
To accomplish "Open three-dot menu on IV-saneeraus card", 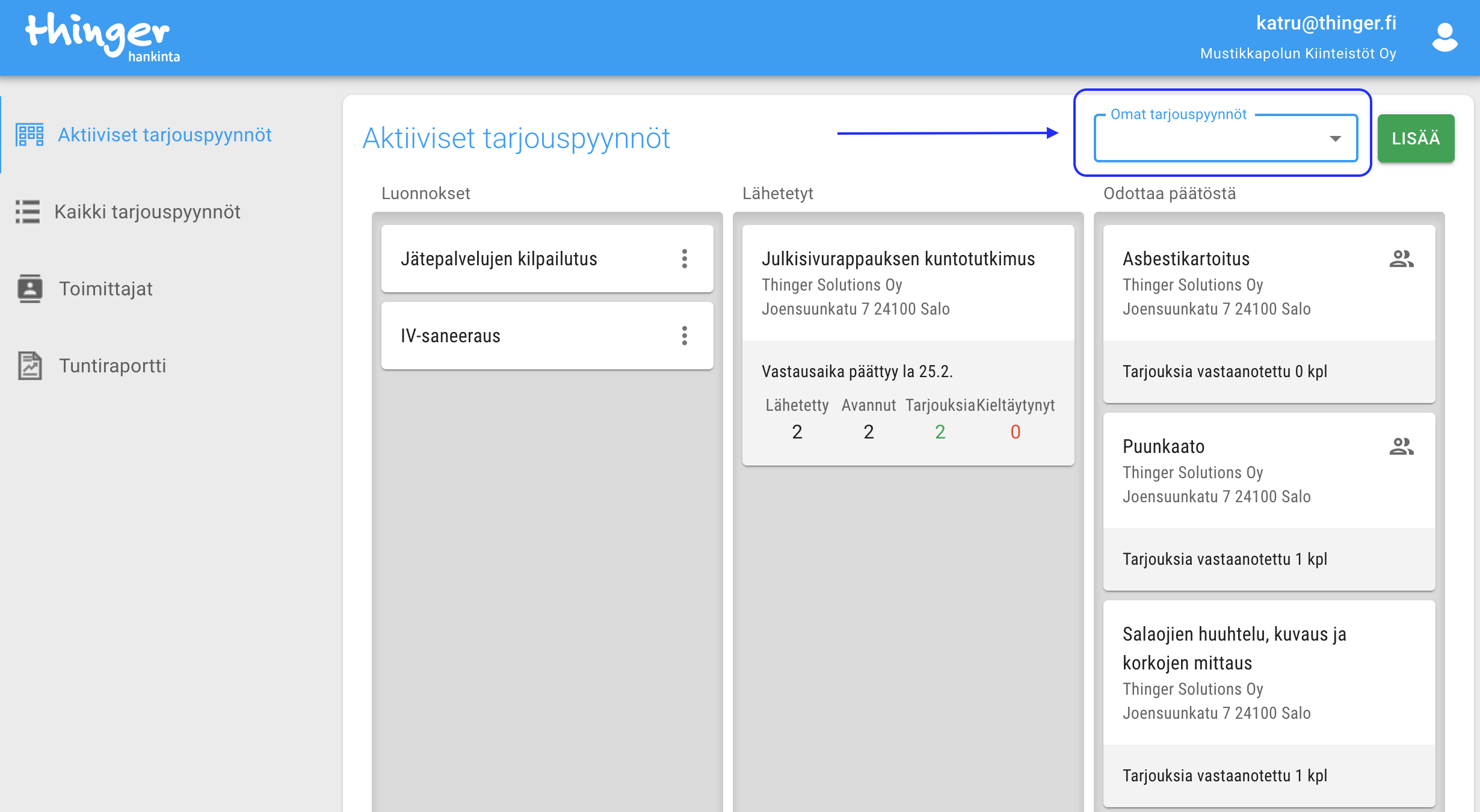I will point(684,336).
